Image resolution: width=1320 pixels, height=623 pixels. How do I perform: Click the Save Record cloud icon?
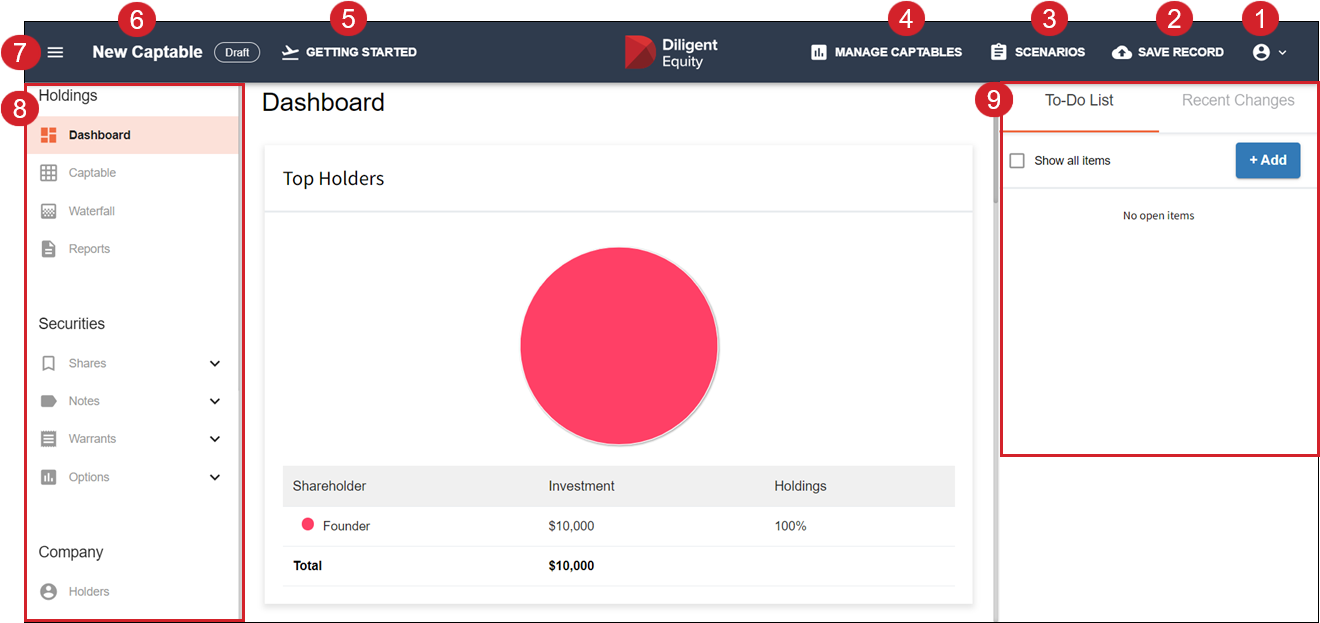(x=1121, y=51)
